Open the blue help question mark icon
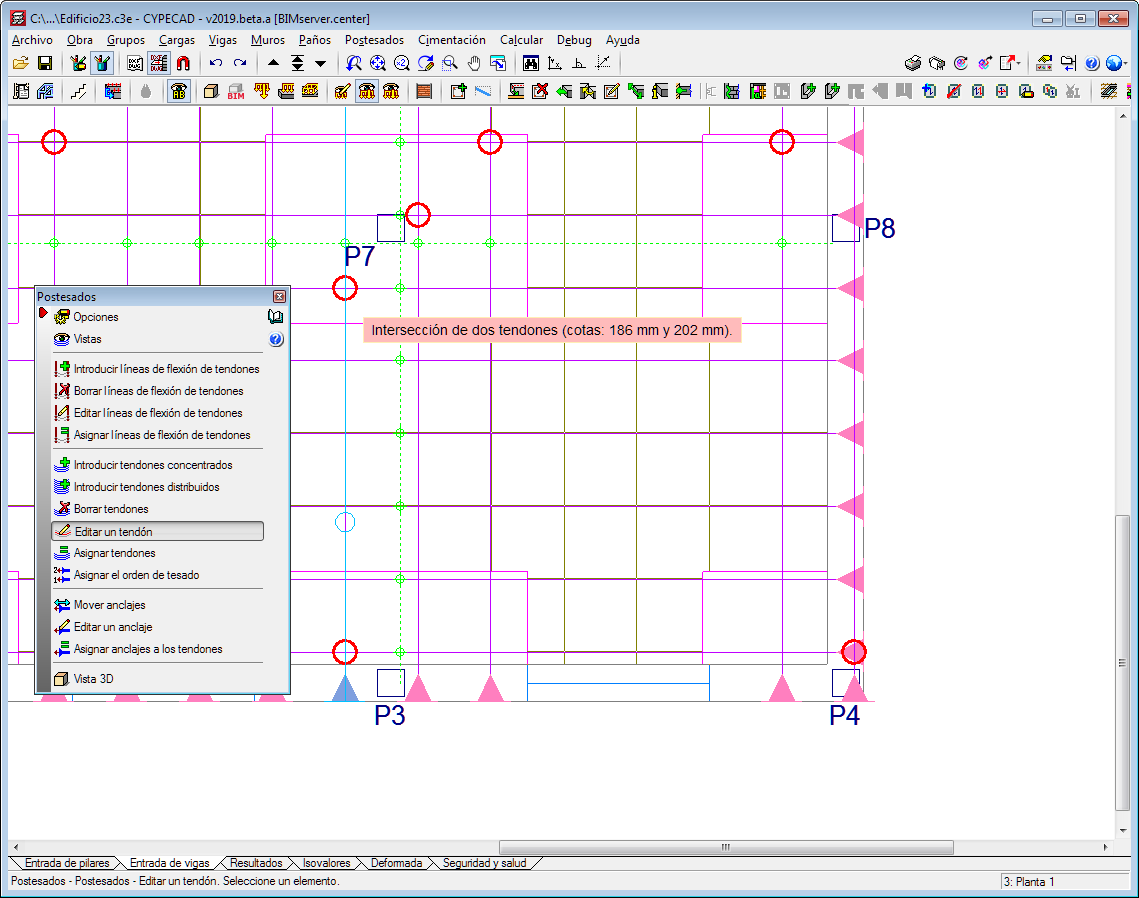This screenshot has width=1139, height=898. [x=1092, y=63]
